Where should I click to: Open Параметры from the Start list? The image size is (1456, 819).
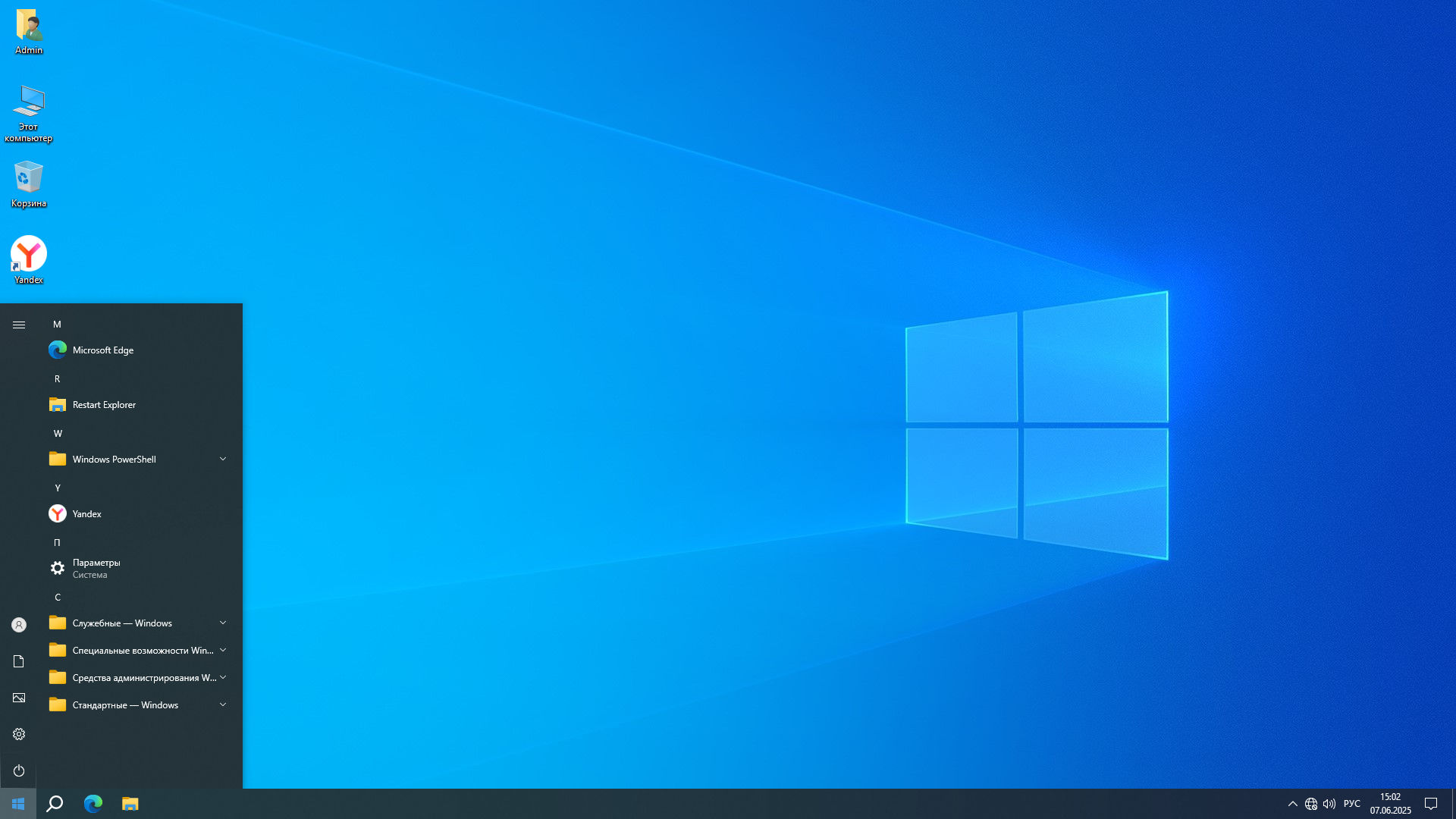click(x=96, y=569)
